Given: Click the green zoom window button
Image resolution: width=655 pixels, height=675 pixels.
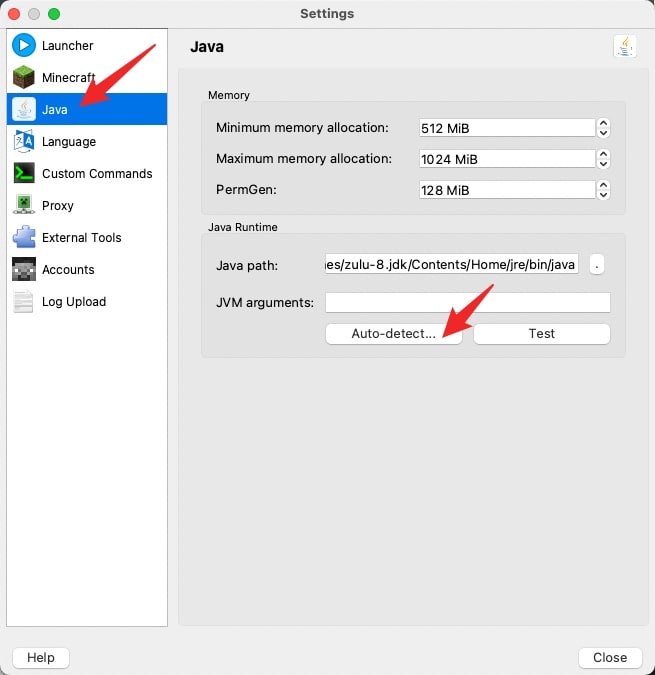Looking at the screenshot, I should tap(54, 14).
